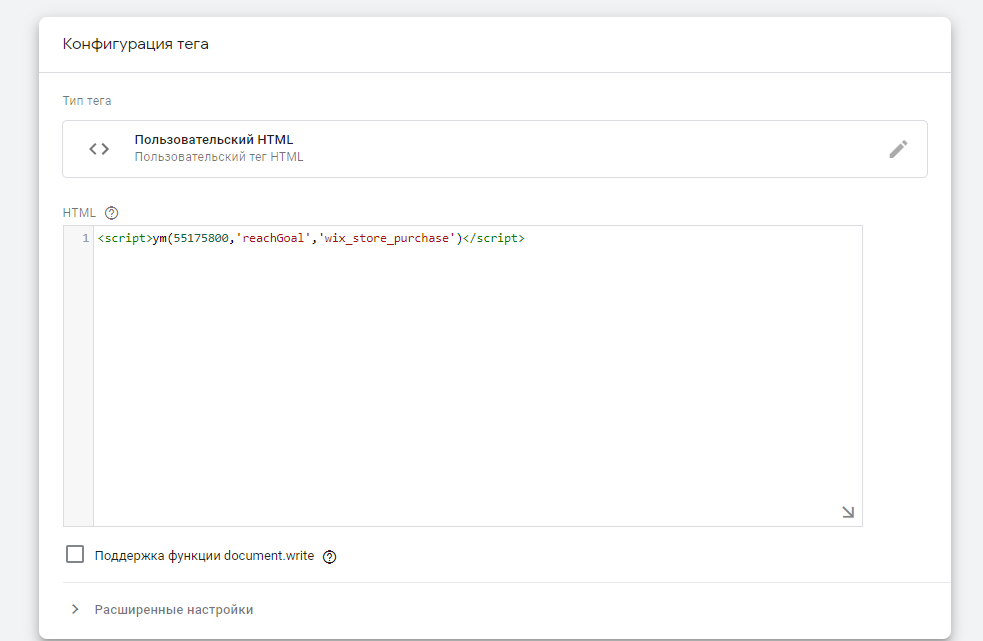
Task: Open help icon beside document.write support
Action: [x=329, y=557]
